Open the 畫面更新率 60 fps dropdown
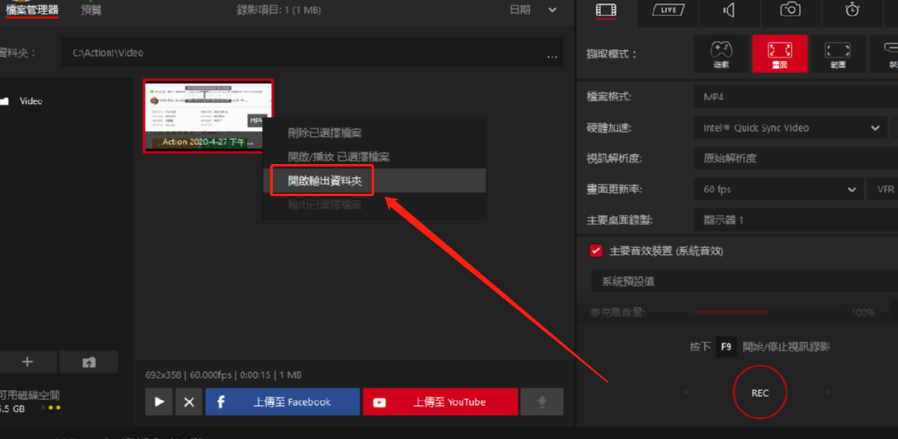Viewport: 898px width, 439px height. pos(778,189)
